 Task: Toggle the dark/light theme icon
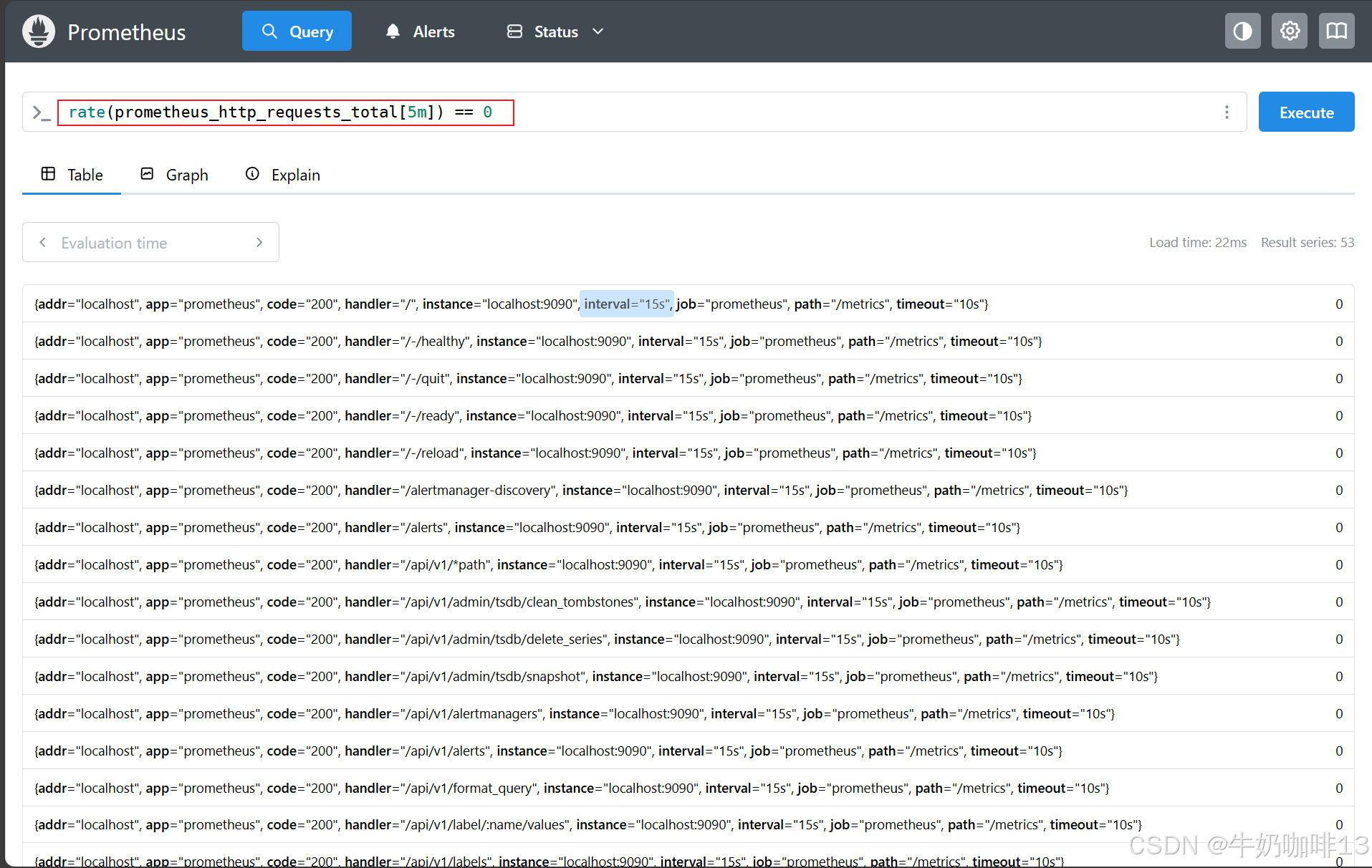[x=1242, y=31]
